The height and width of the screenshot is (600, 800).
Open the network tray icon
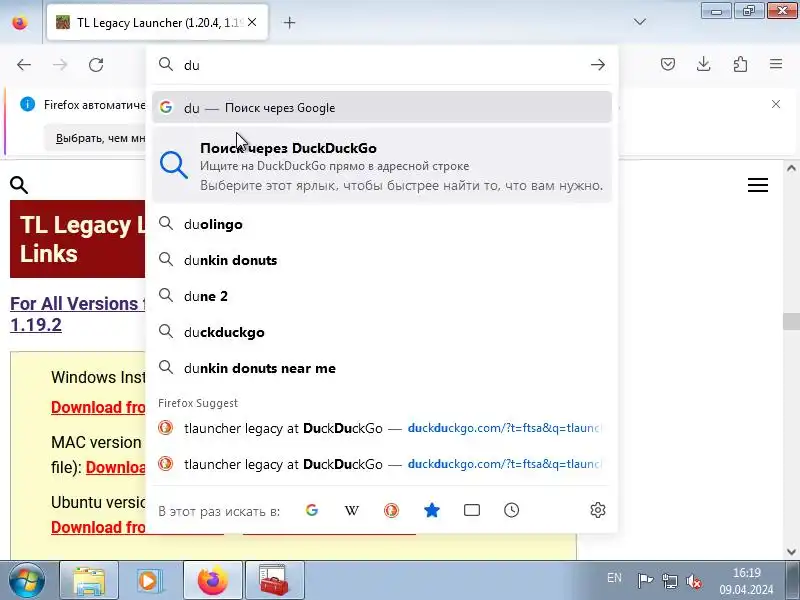click(x=669, y=581)
